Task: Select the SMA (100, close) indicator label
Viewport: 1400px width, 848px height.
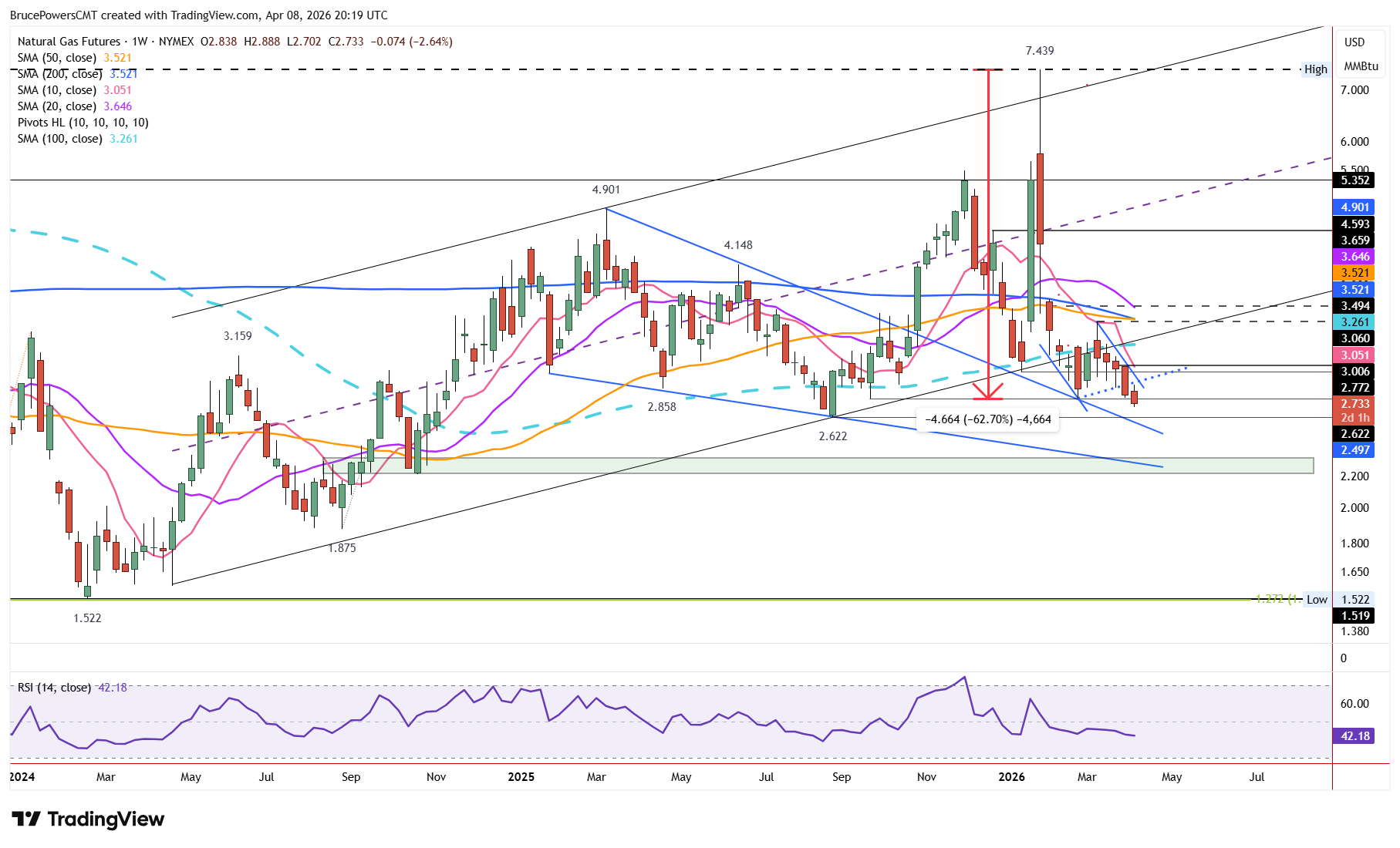Action: pyautogui.click(x=77, y=139)
